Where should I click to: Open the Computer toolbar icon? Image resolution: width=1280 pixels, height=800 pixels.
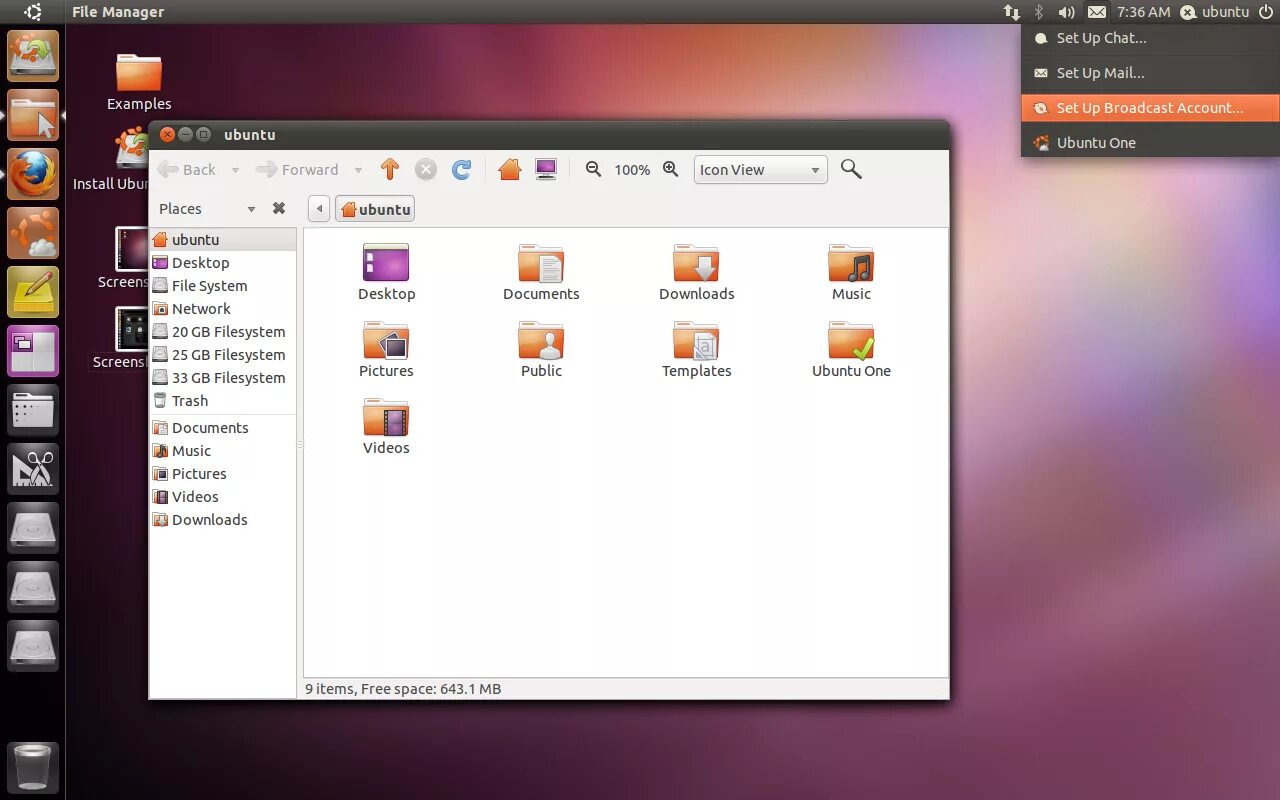(x=546, y=170)
